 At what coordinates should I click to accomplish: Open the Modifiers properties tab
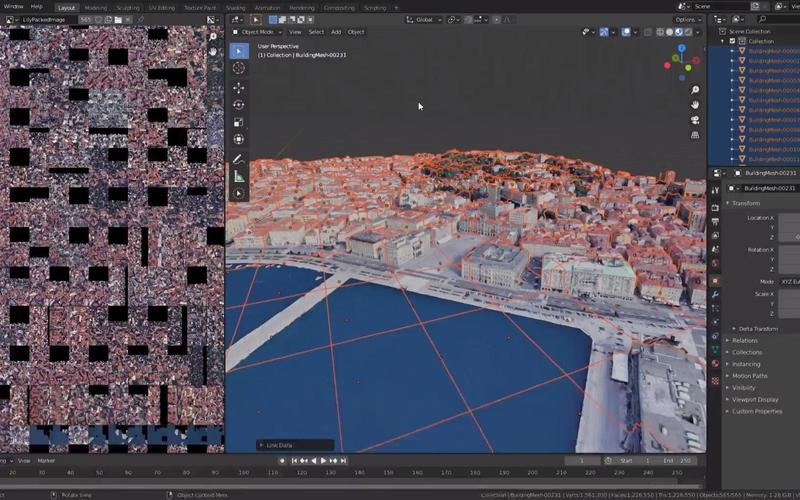click(x=715, y=295)
